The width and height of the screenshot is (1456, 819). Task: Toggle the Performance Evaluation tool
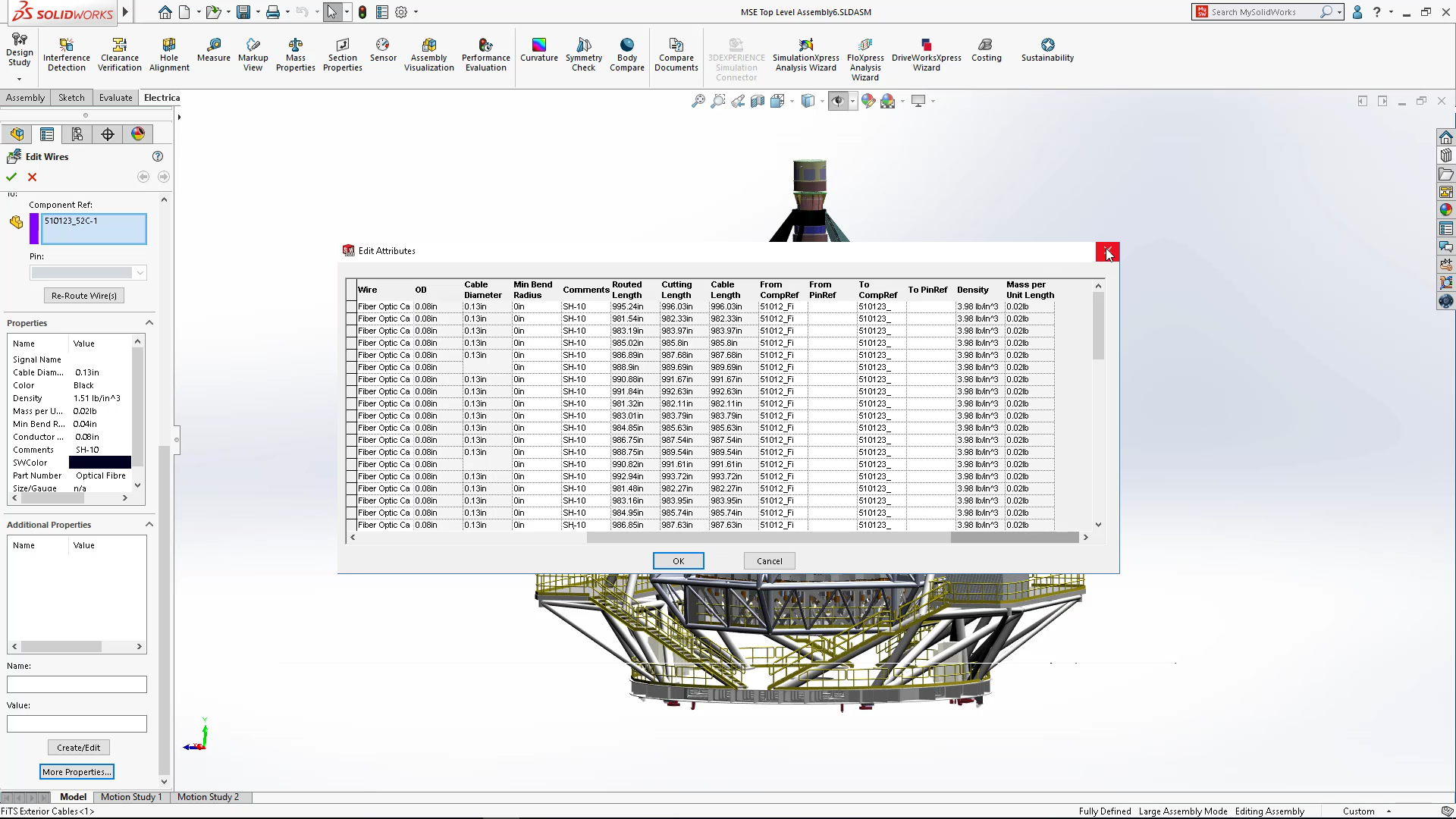(x=485, y=53)
